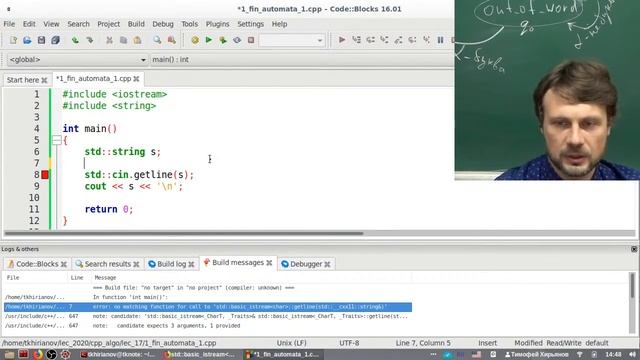Switch to the Start here tab

click(22, 80)
